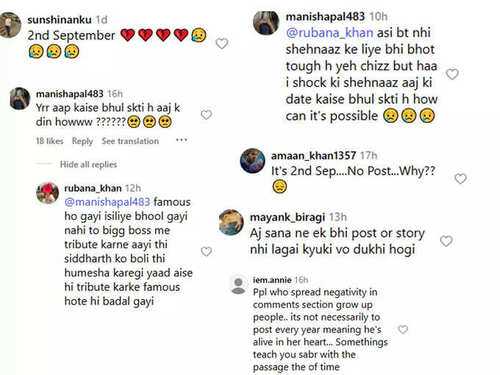
Task: Open three-dots options on manishapal483's comment
Action: click(x=181, y=140)
